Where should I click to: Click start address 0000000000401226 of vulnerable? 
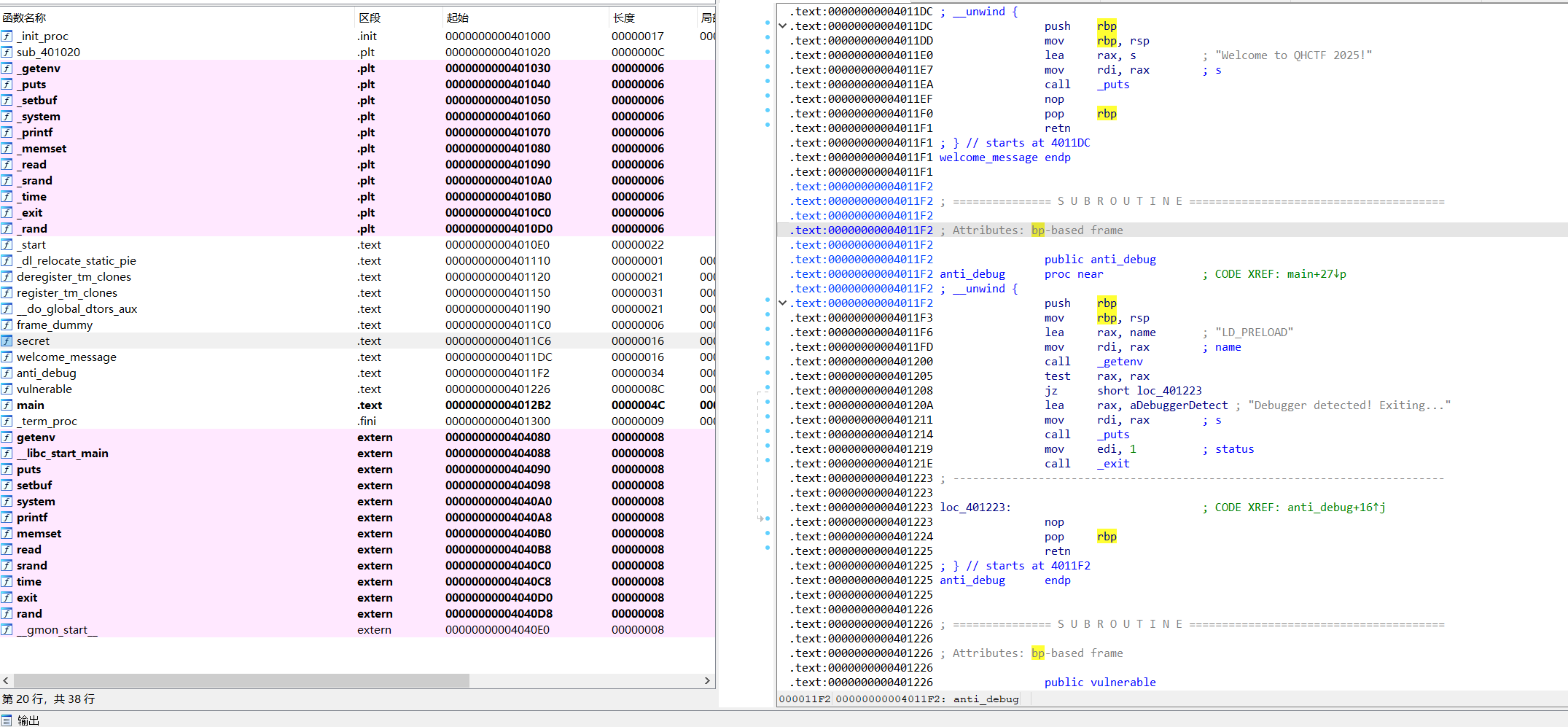click(x=498, y=389)
